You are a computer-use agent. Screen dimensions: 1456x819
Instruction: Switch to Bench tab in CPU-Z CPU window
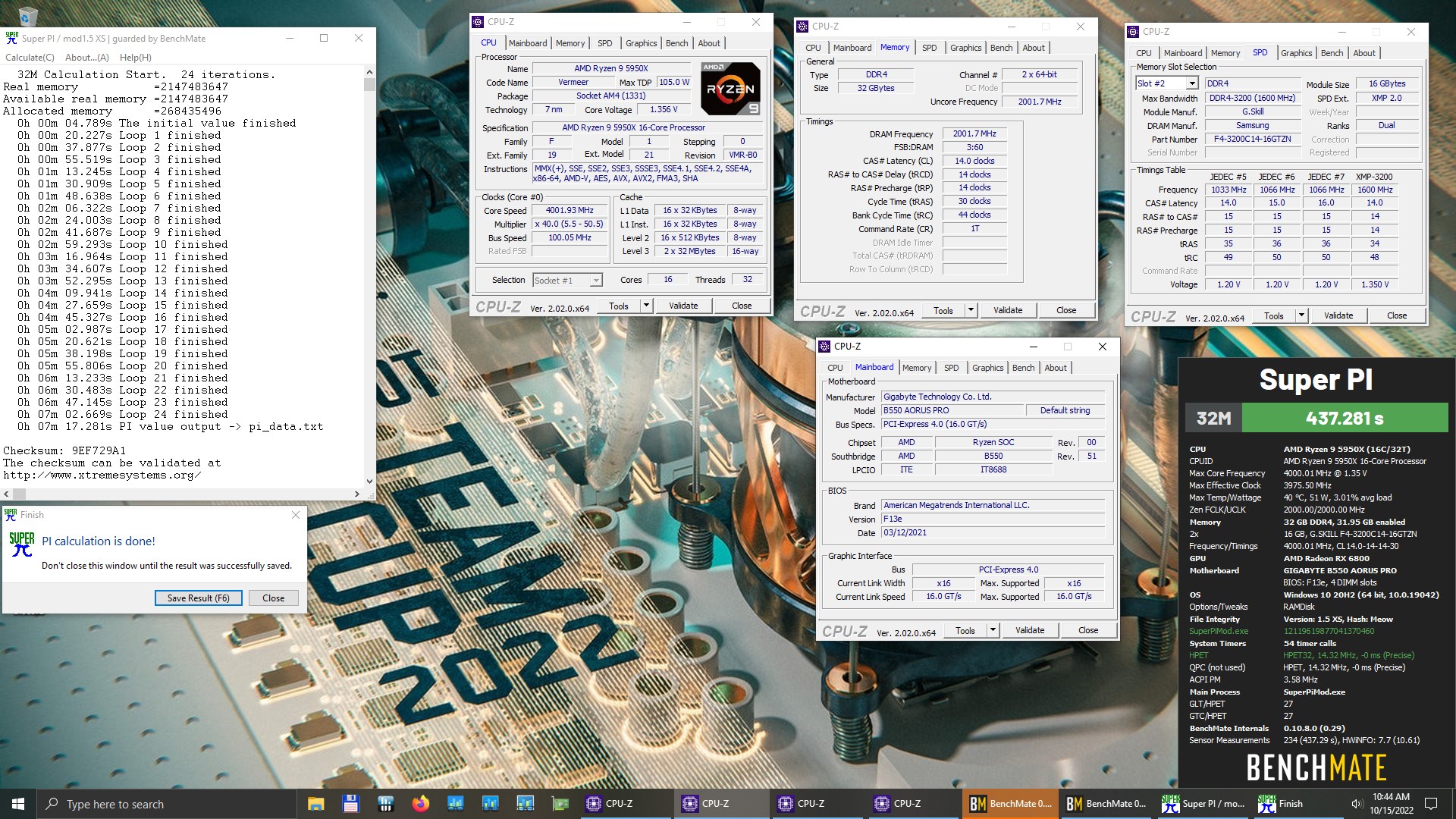click(x=676, y=43)
